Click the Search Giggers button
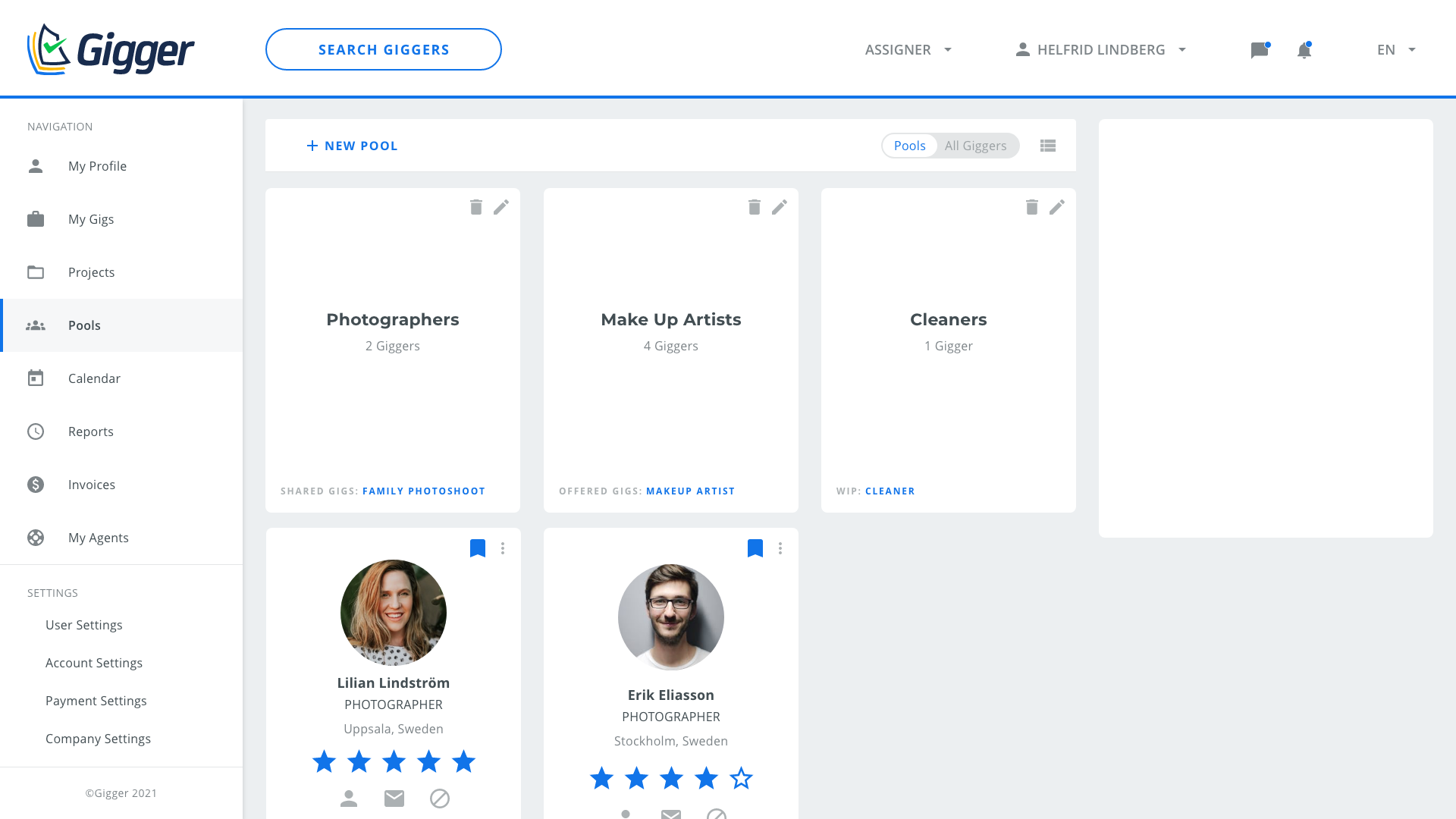This screenshot has height=819, width=1456. pyautogui.click(x=384, y=49)
